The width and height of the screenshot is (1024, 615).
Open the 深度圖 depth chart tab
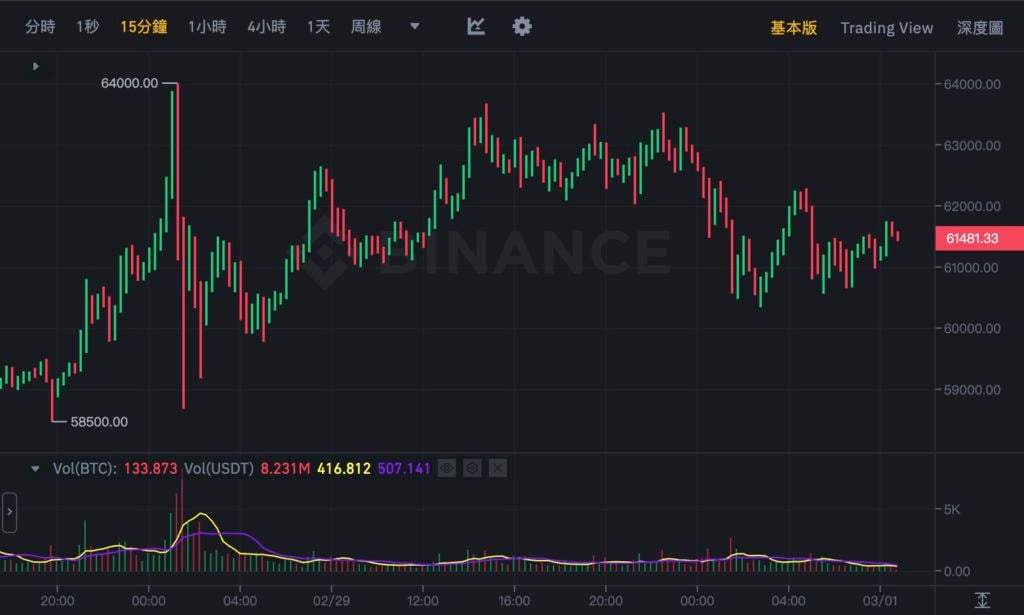[x=979, y=28]
